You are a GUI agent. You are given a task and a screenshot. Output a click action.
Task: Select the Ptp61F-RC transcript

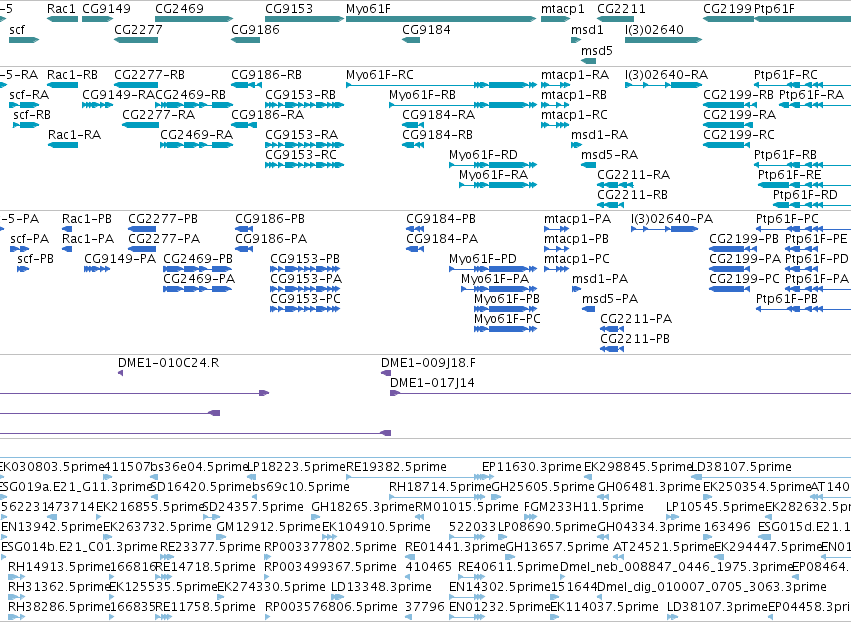[x=802, y=85]
